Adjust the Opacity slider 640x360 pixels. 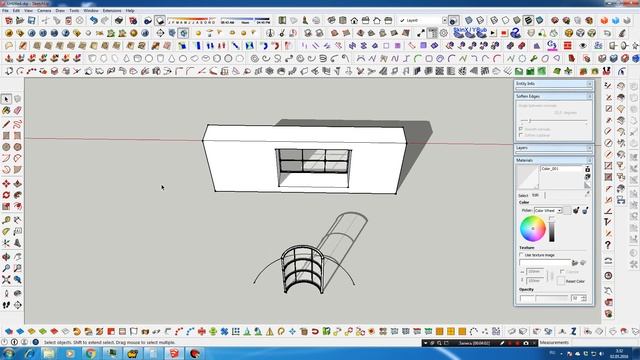[x=544, y=299]
